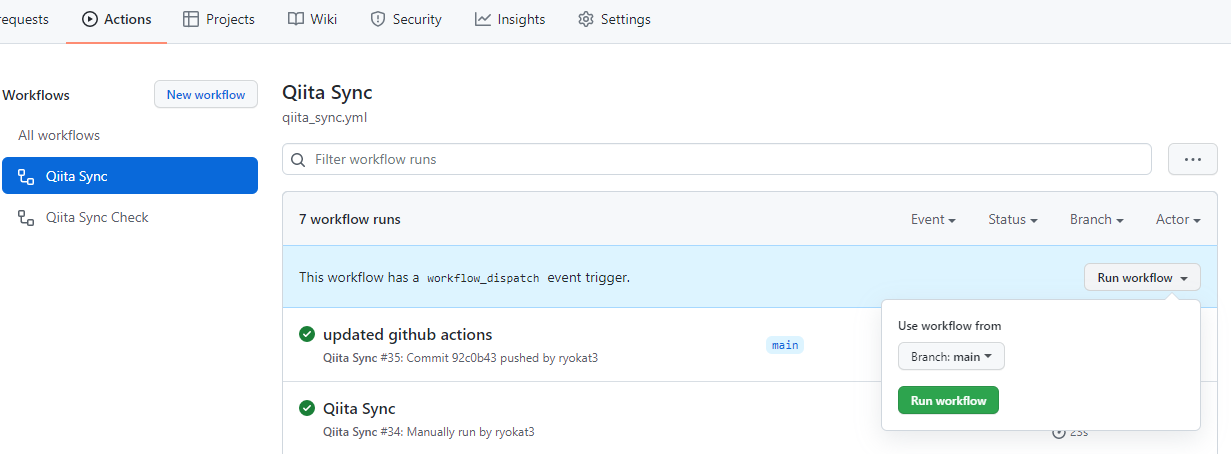
Task: Open the Wiki tab
Action: click(312, 19)
